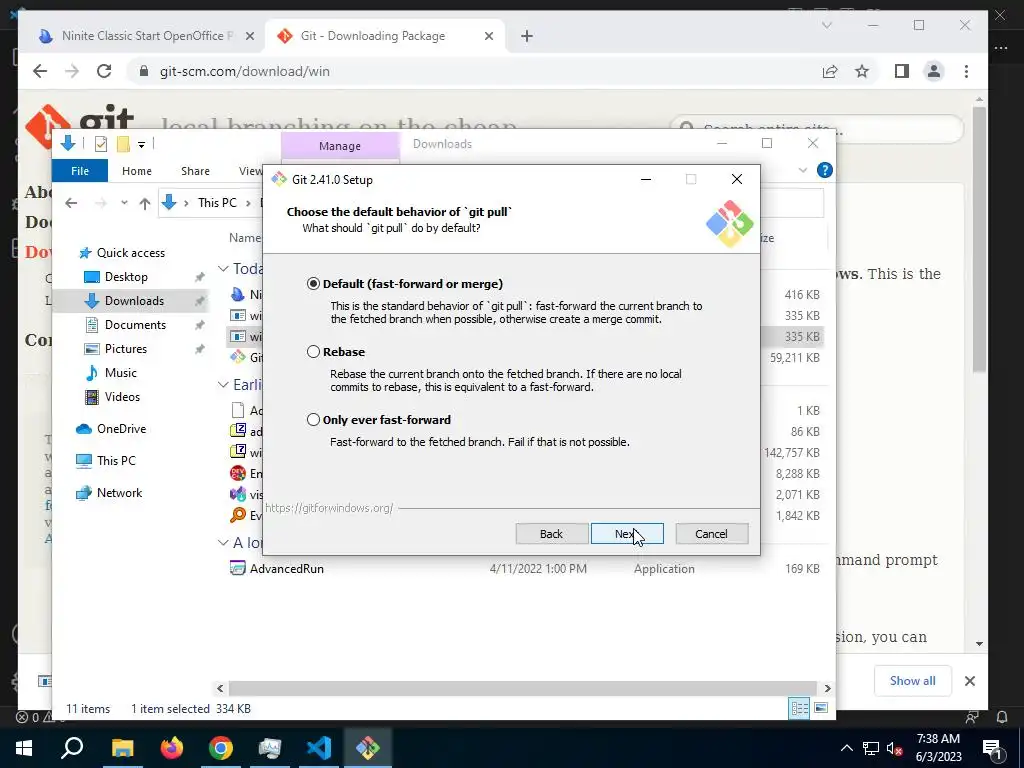Close the Chrome downloads bar
Screen dimensions: 1024x768
(970, 681)
